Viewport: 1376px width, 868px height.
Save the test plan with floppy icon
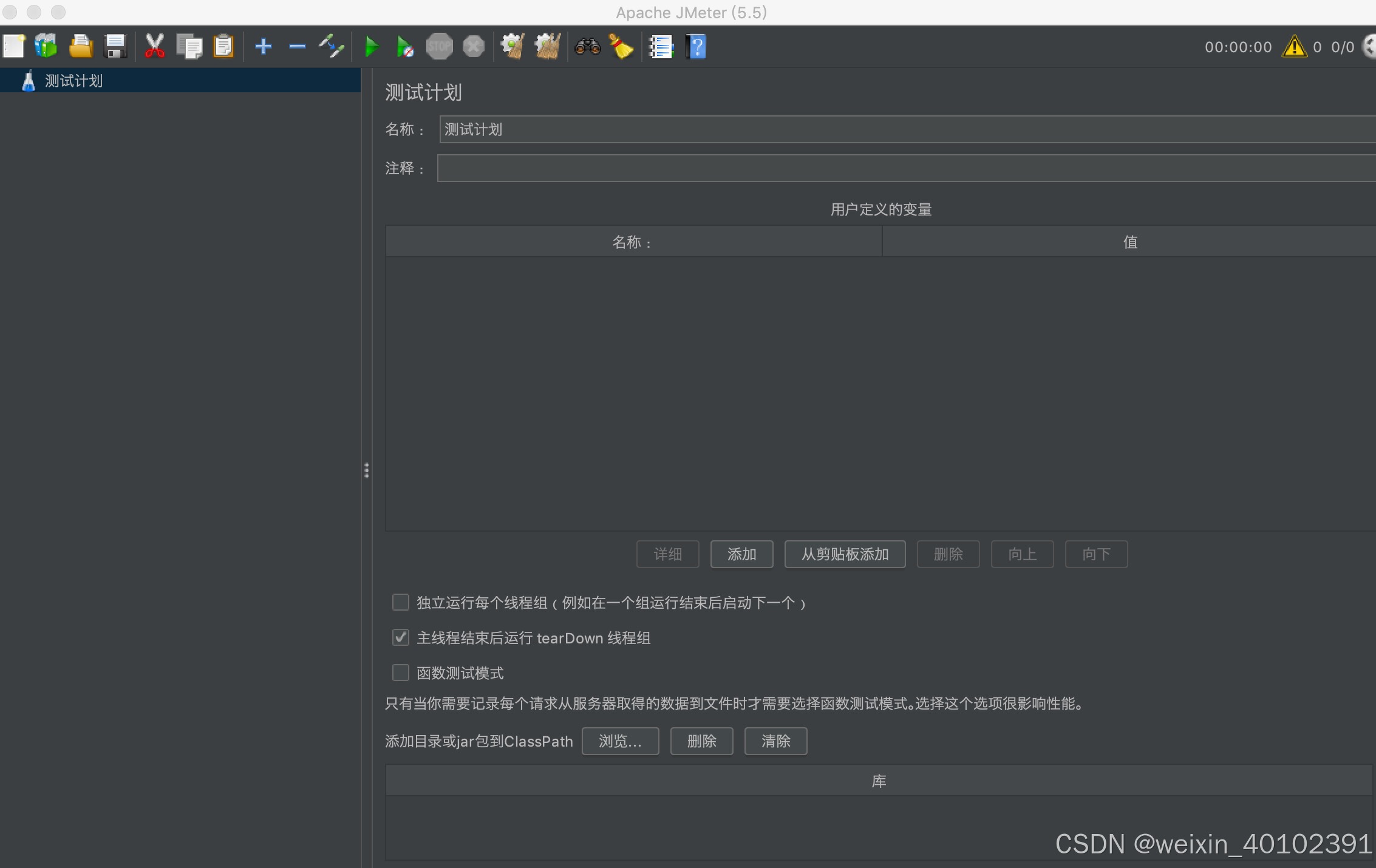[x=115, y=47]
